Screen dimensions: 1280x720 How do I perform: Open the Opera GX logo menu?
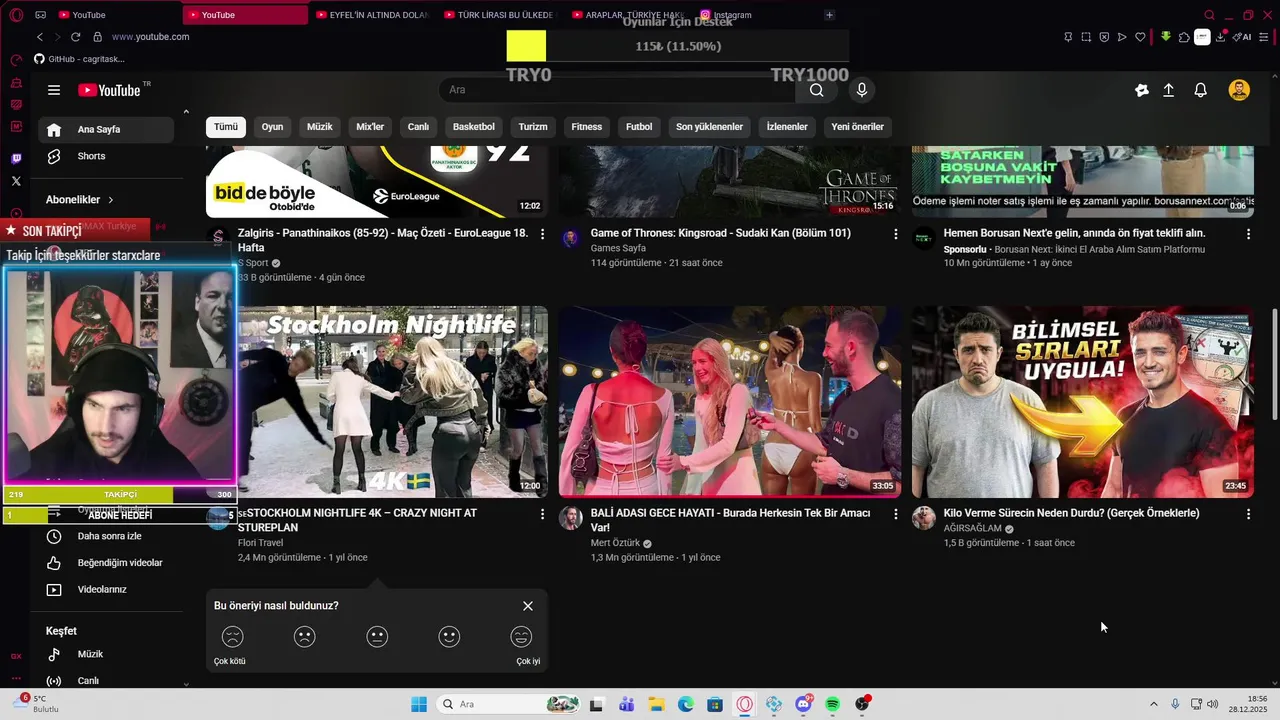15,15
